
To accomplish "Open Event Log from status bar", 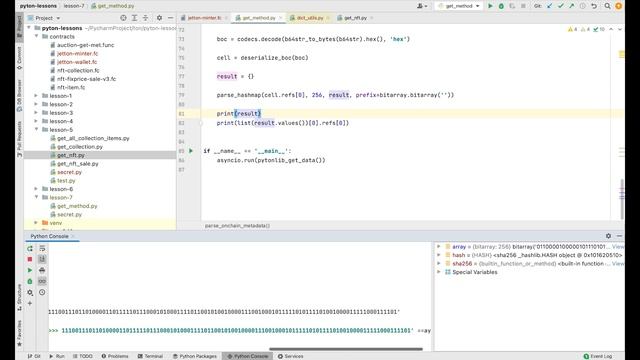I will [x=598, y=356].
